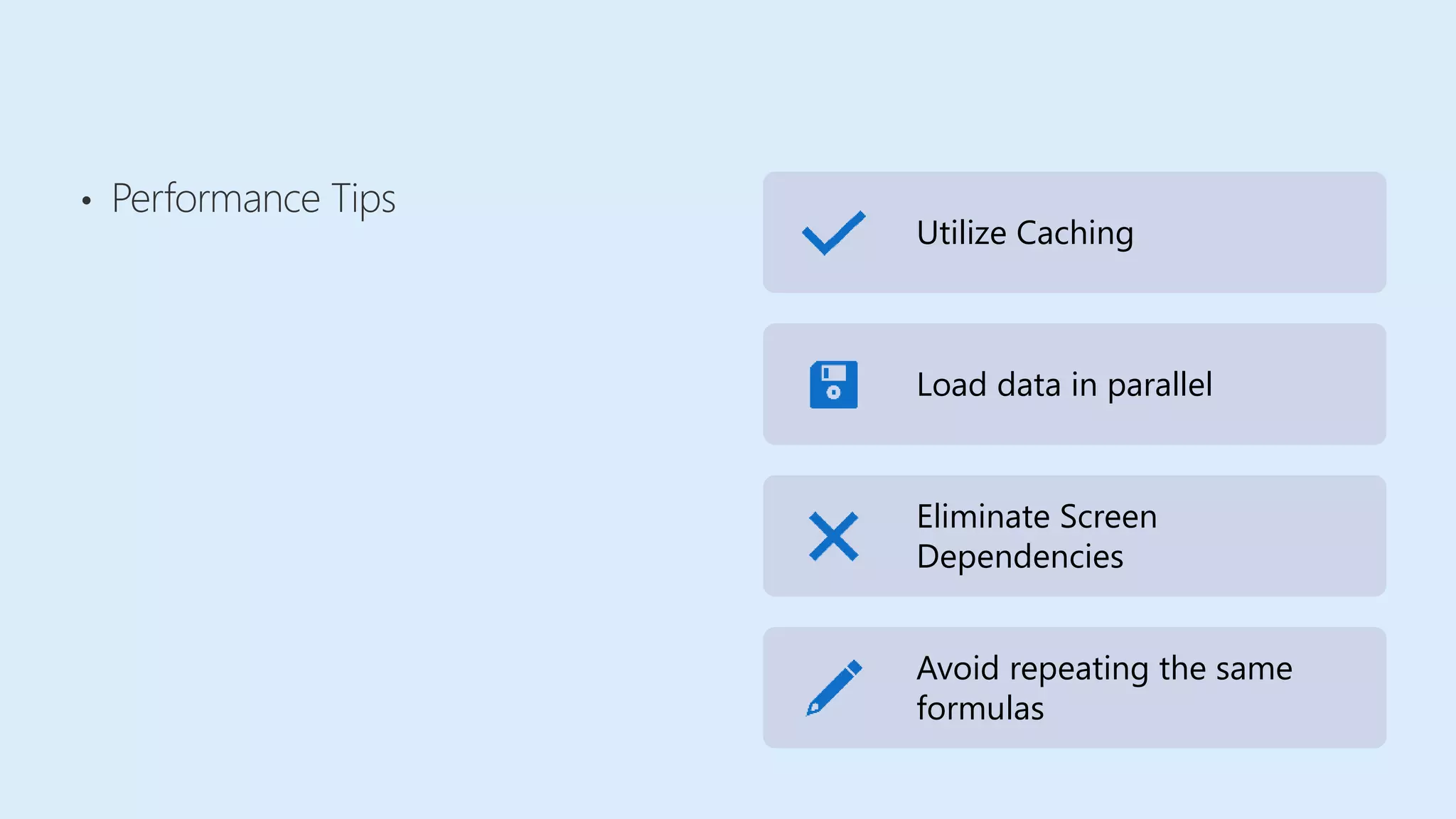The height and width of the screenshot is (819, 1456).
Task: Select the Avoid repeating formulas card
Action: tap(1074, 687)
